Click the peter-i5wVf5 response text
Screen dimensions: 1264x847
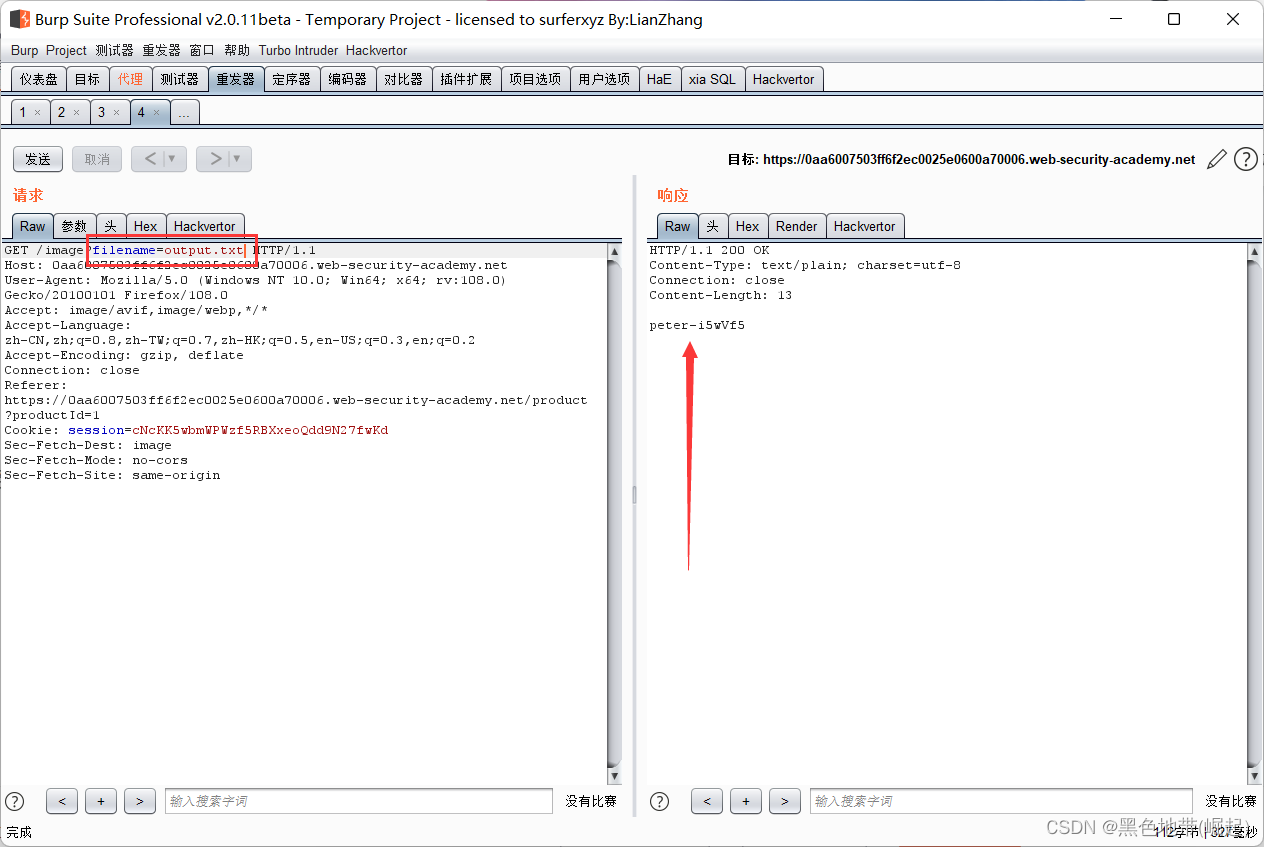click(x=697, y=326)
